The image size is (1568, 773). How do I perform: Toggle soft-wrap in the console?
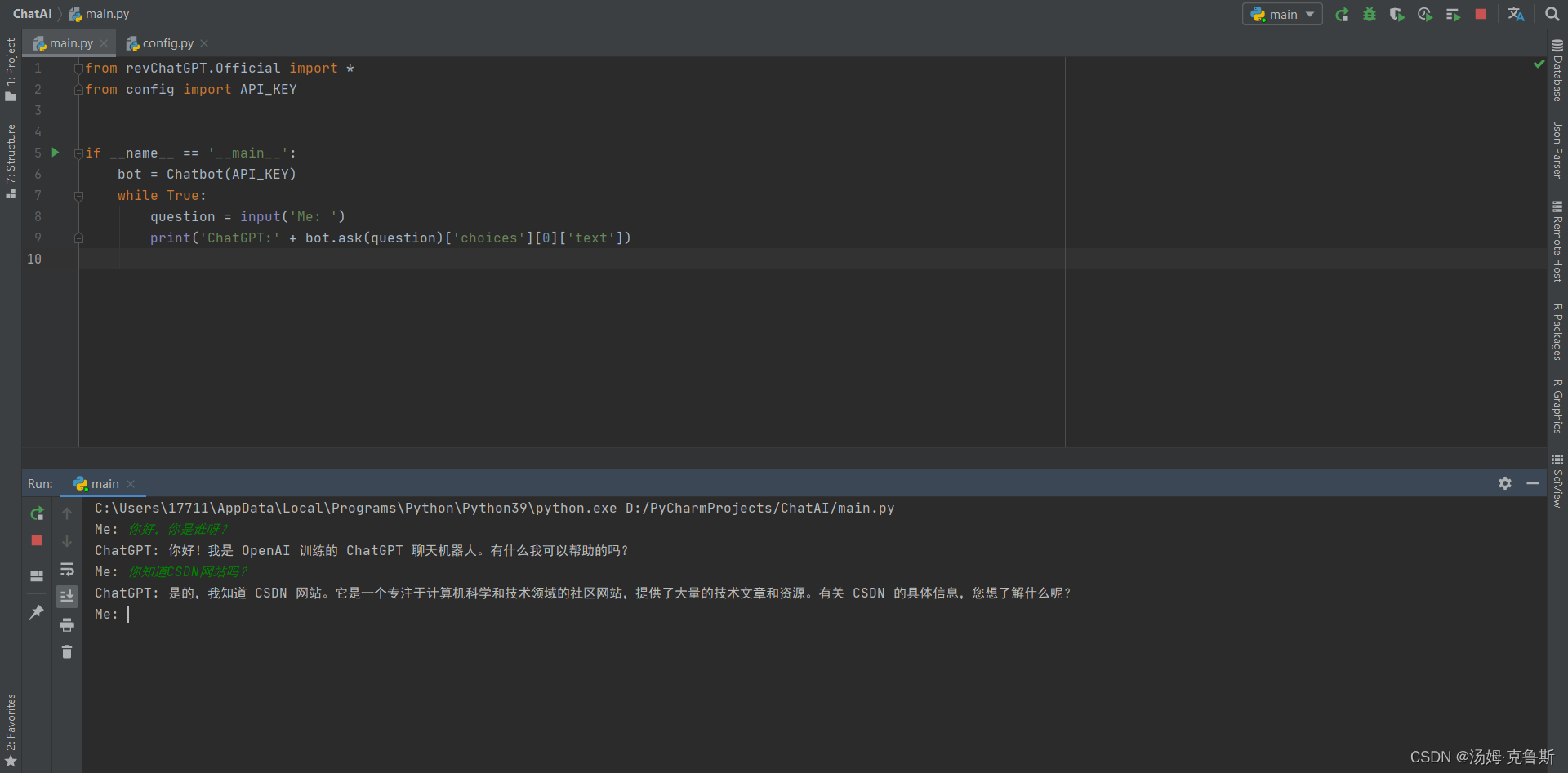(67, 569)
